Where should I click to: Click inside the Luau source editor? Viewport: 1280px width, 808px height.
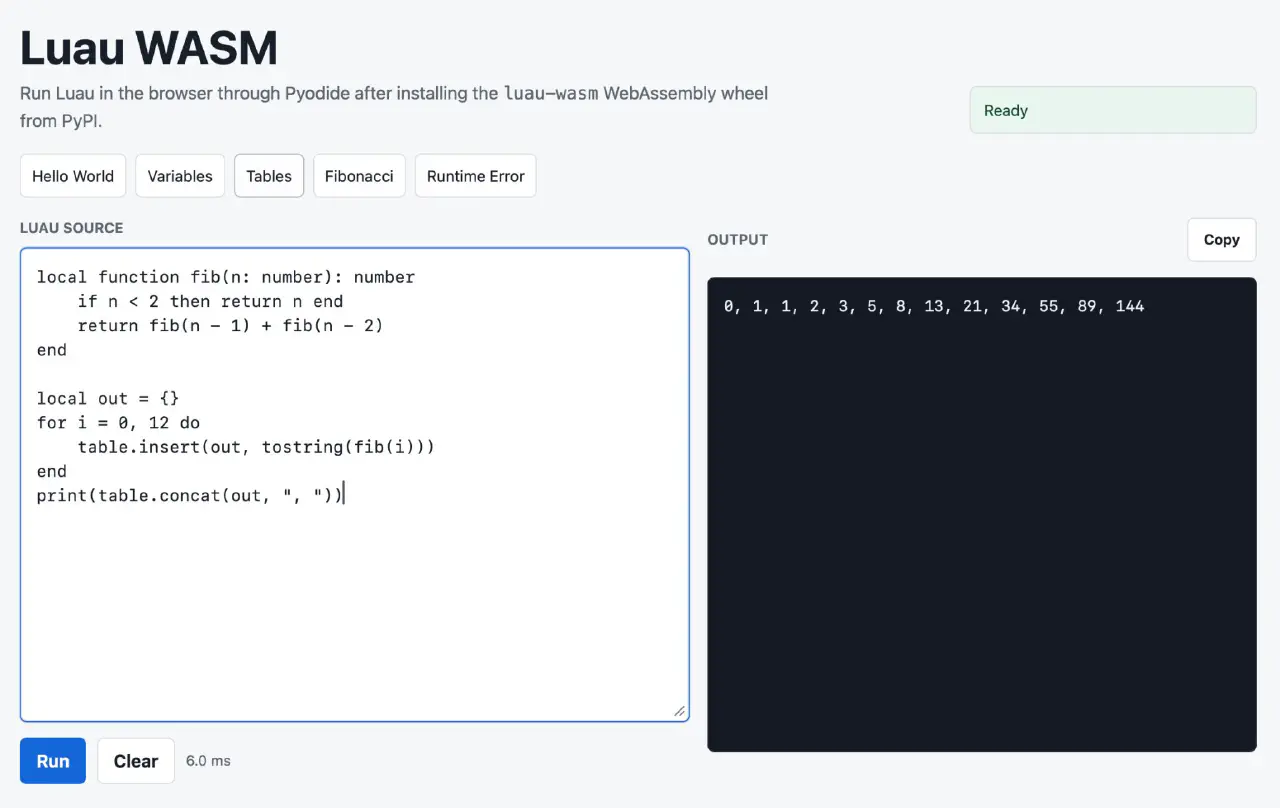pos(354,485)
